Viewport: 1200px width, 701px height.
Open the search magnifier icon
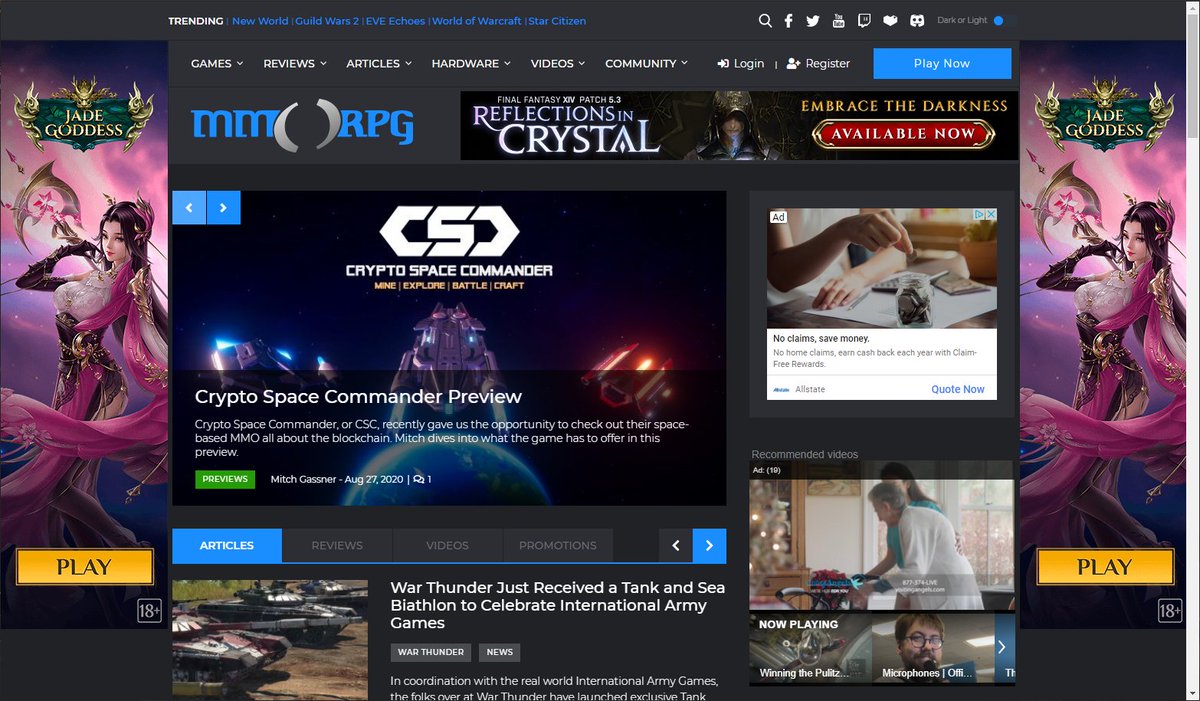pos(765,21)
